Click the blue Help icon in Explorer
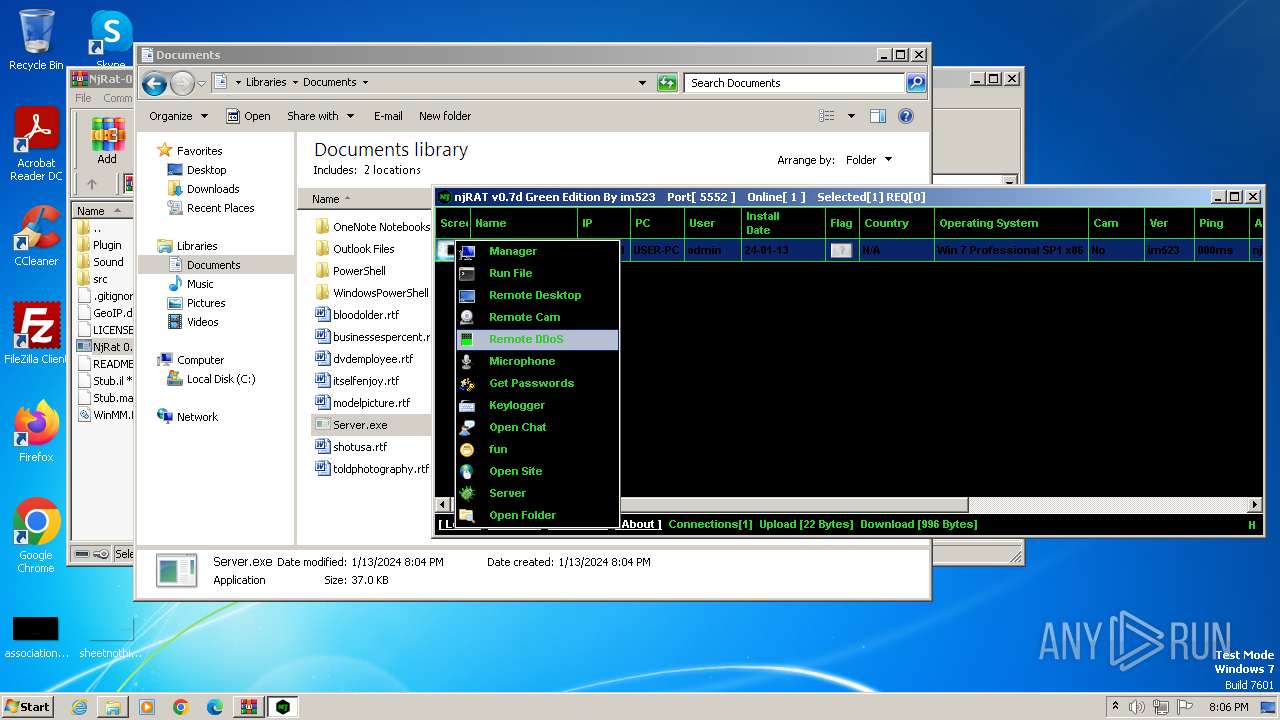The image size is (1280, 720). tap(906, 116)
